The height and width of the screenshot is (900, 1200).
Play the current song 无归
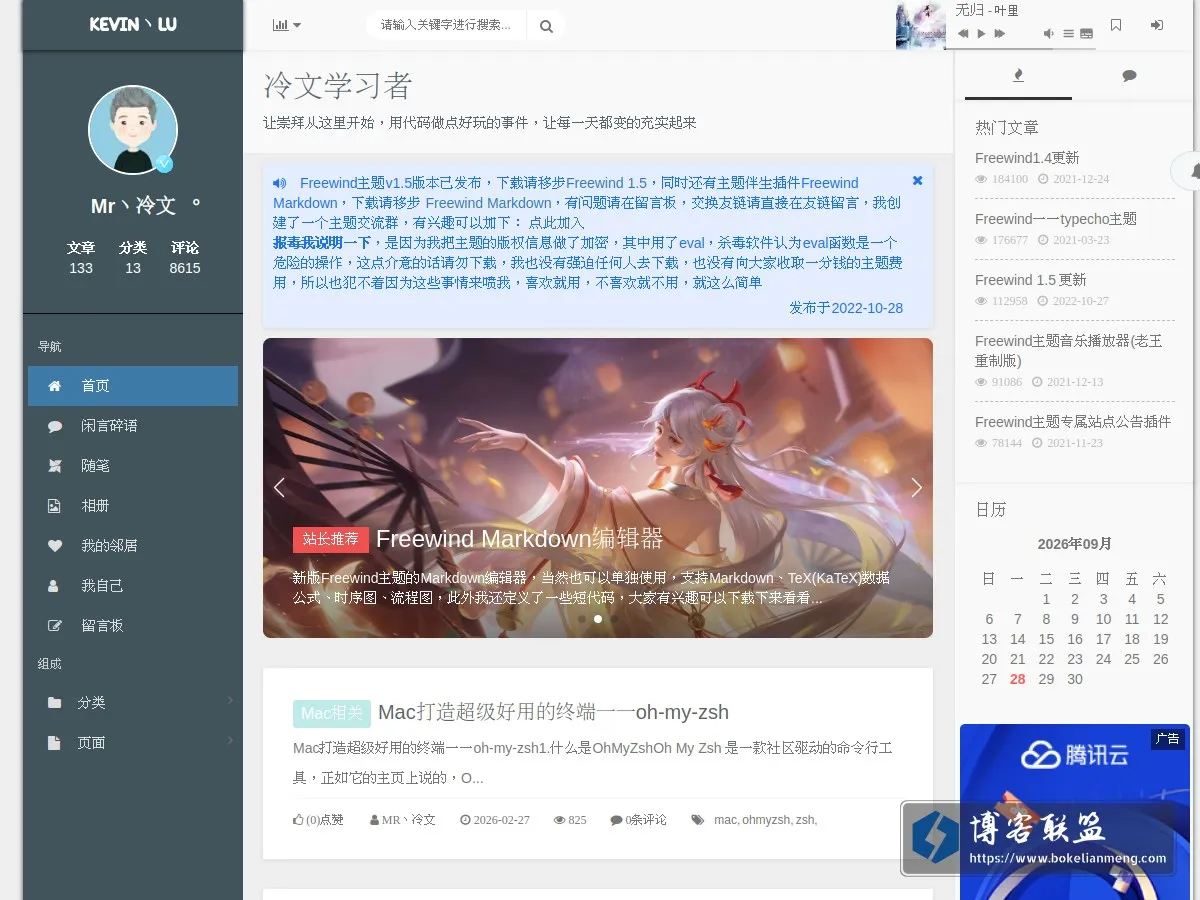(x=981, y=33)
